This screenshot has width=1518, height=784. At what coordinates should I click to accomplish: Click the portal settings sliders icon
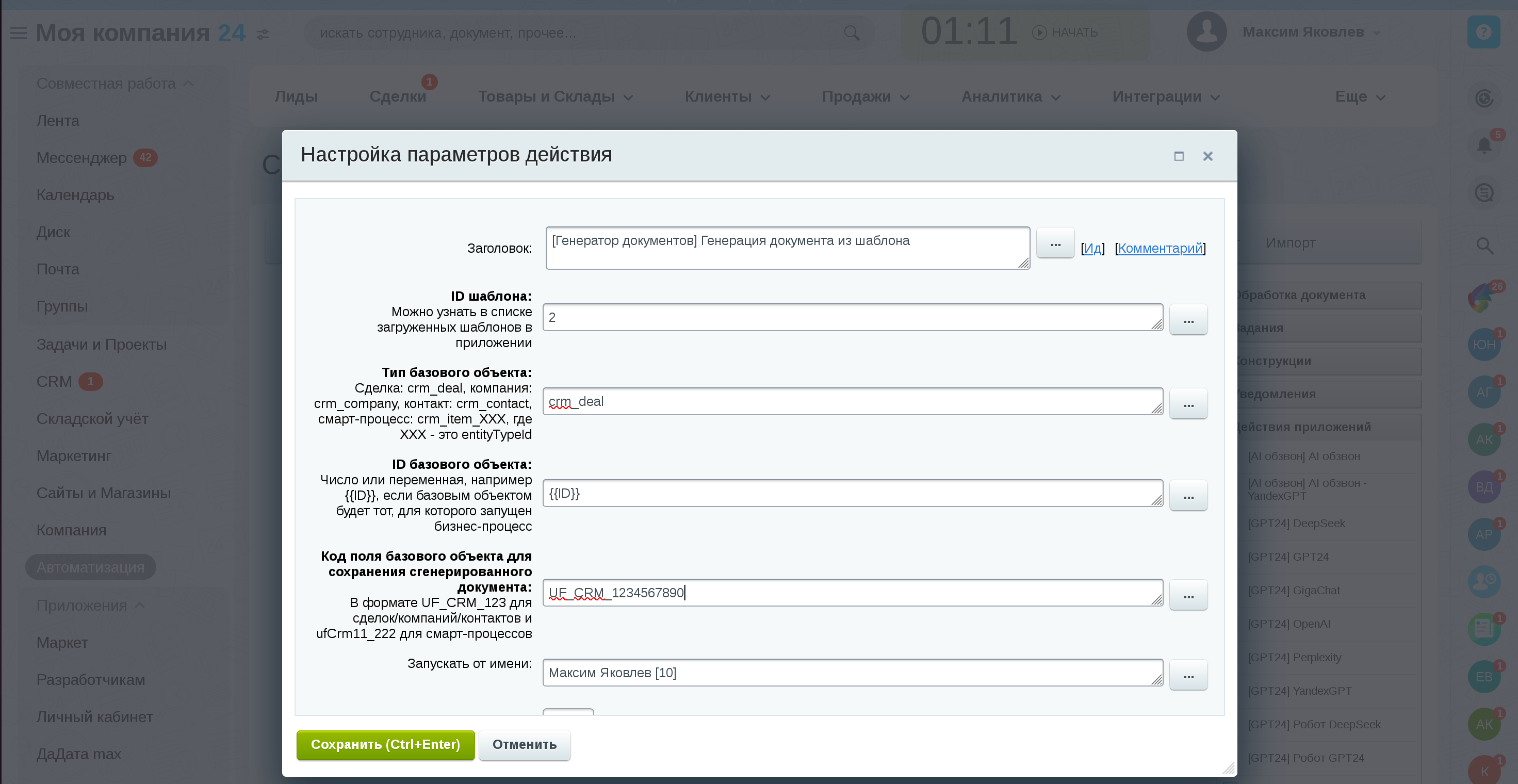pyautogui.click(x=263, y=35)
